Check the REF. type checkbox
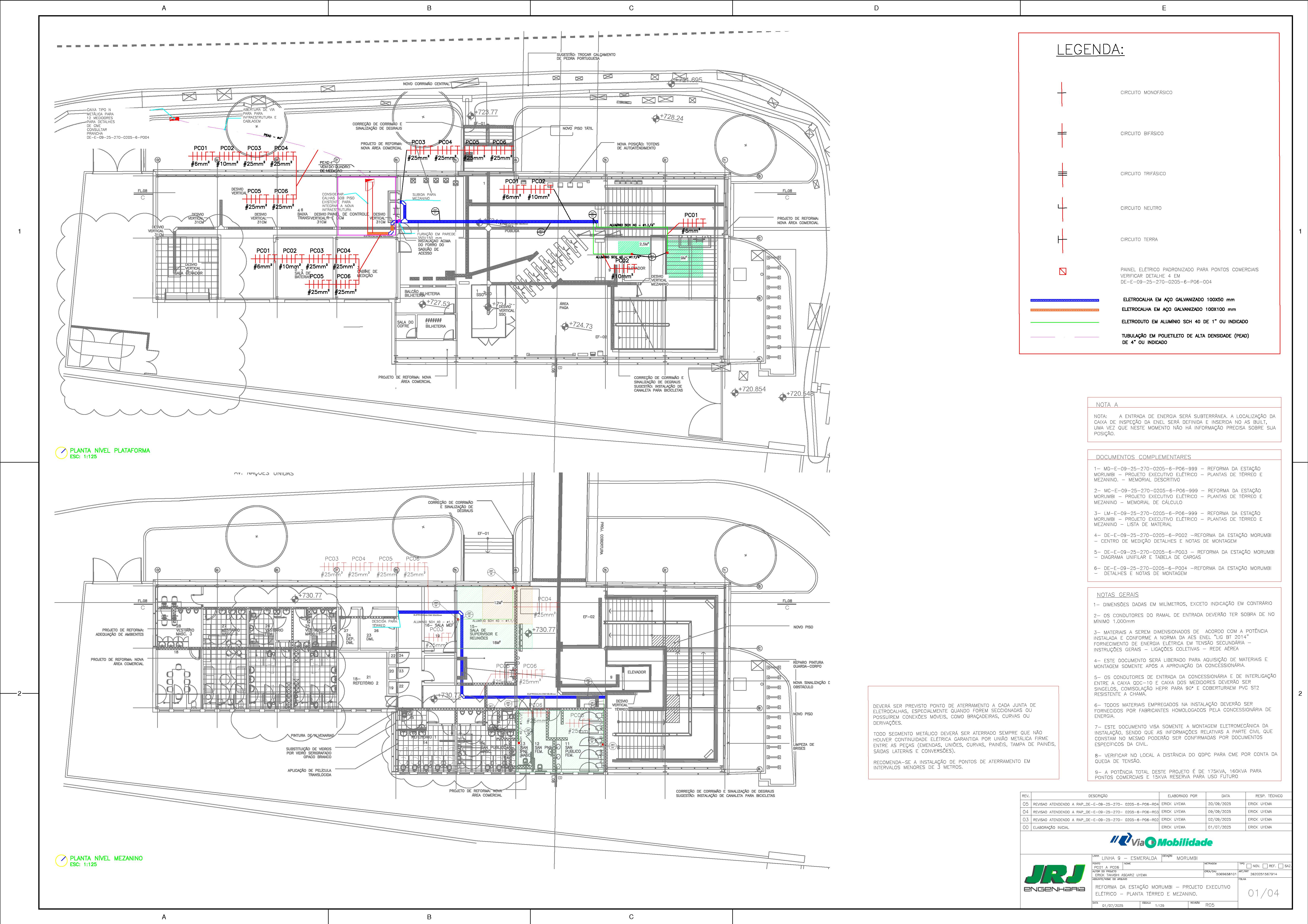 tap(1265, 866)
